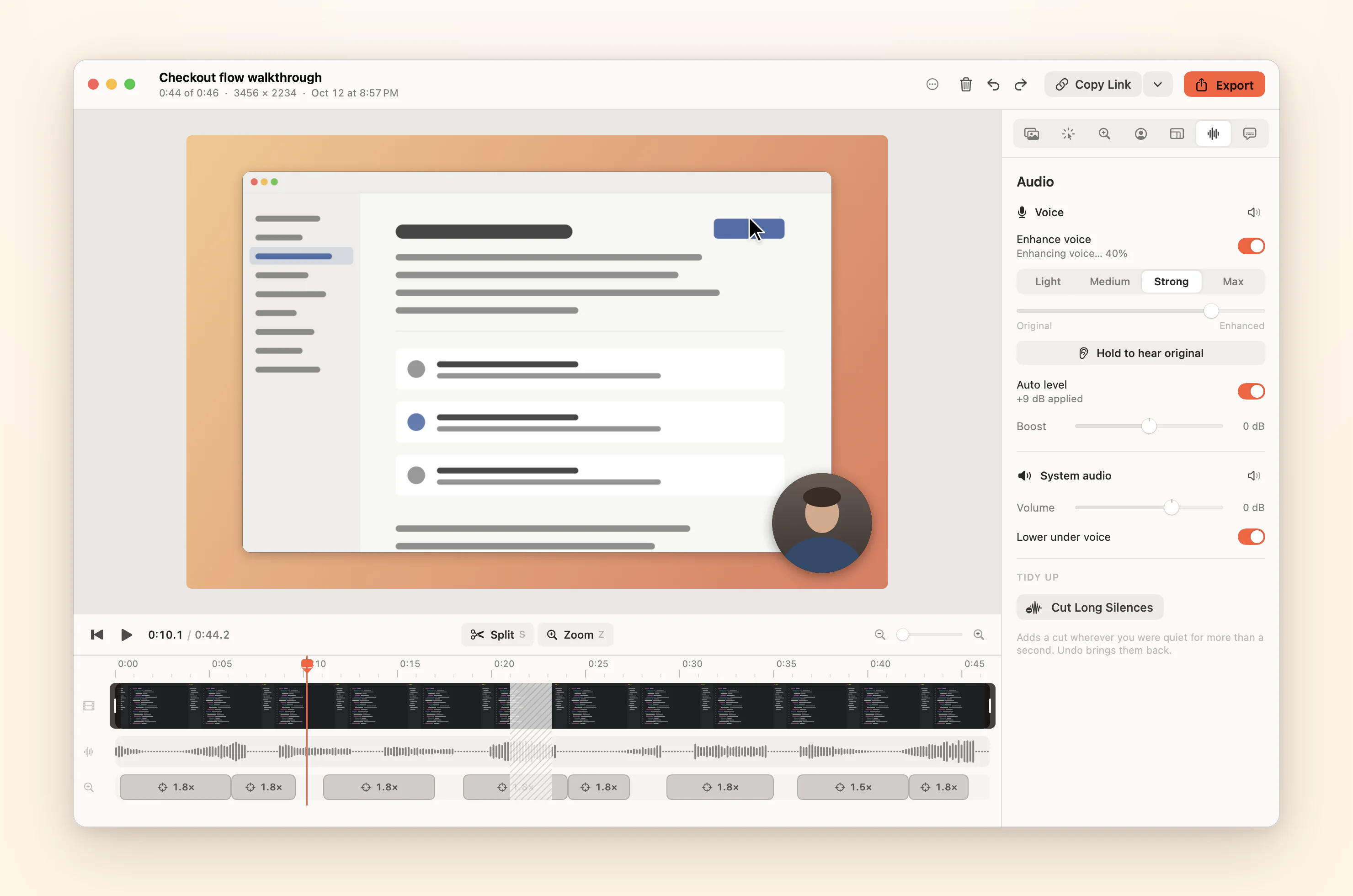1353x896 pixels.
Task: Adjust the Original to Enhanced slider handle
Action: 1211,311
